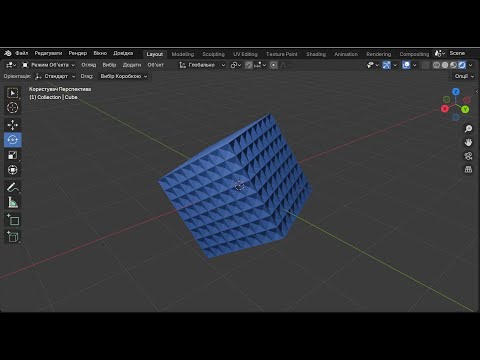Toggle the snap magnet button
This screenshot has height=360, width=480.
click(249, 65)
